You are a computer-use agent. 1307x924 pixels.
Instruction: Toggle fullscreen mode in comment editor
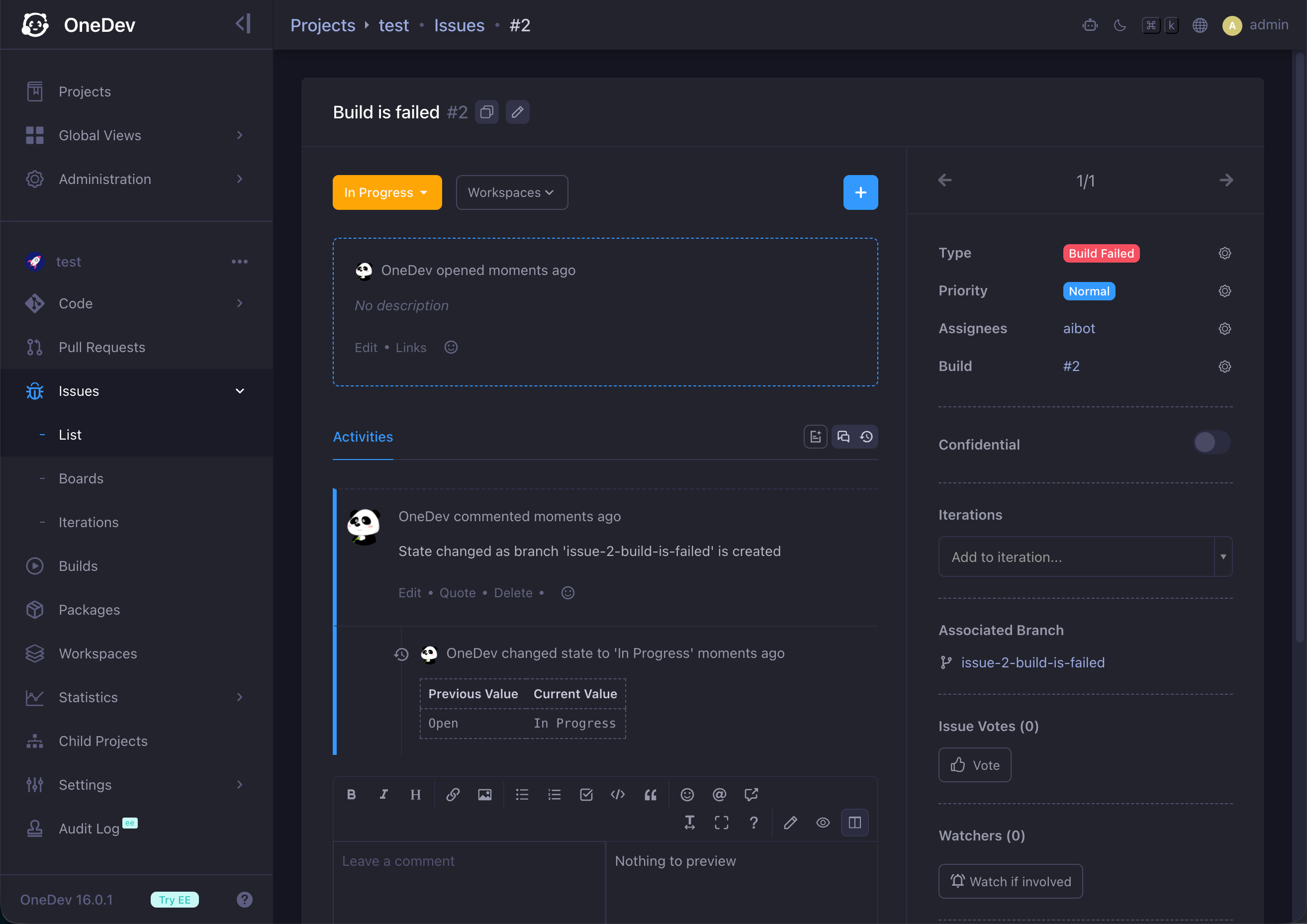(x=721, y=823)
